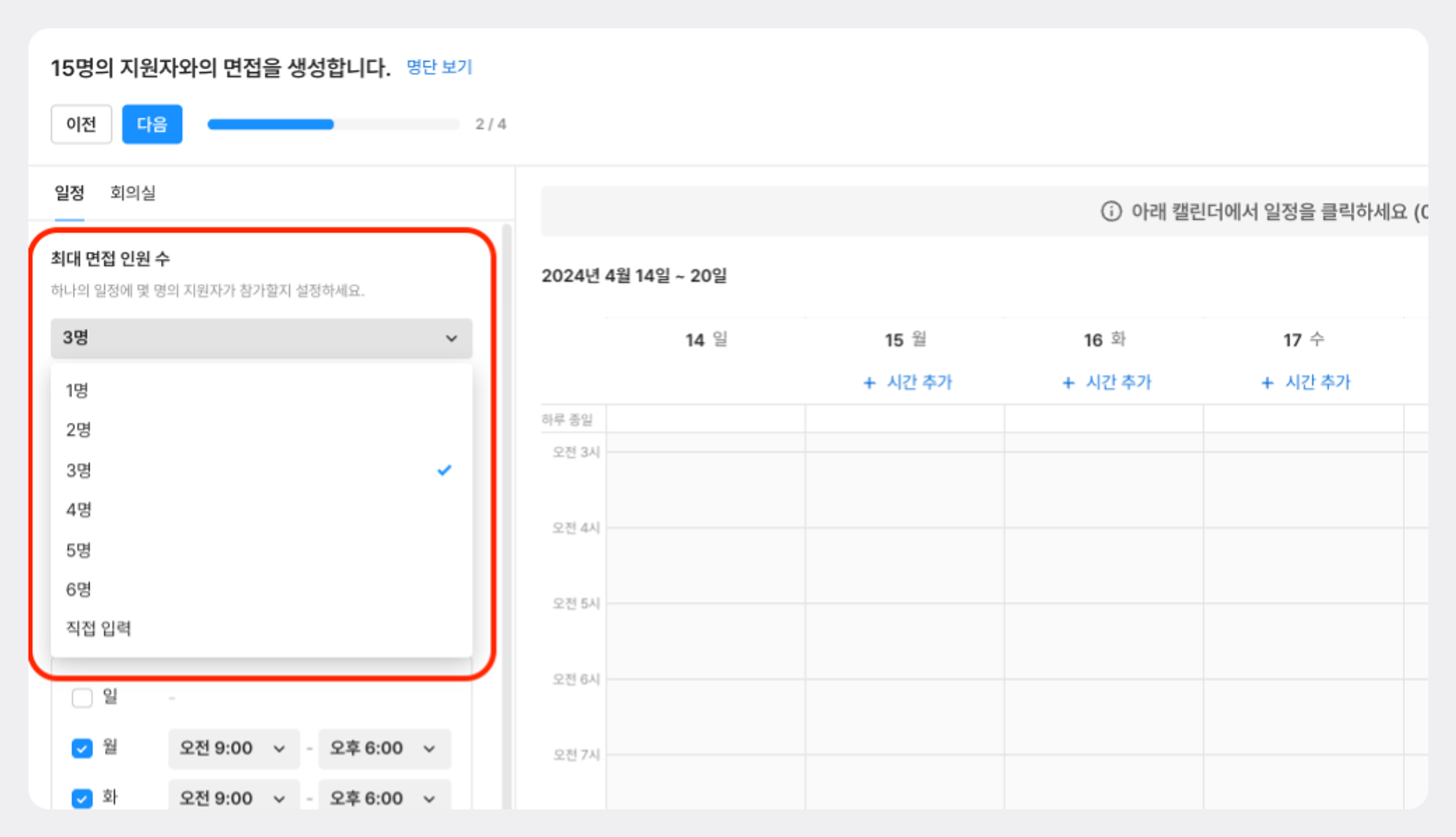Click the 오전 4시 calendar cell on Monday 15
This screenshot has width=1456, height=837.
(x=905, y=565)
